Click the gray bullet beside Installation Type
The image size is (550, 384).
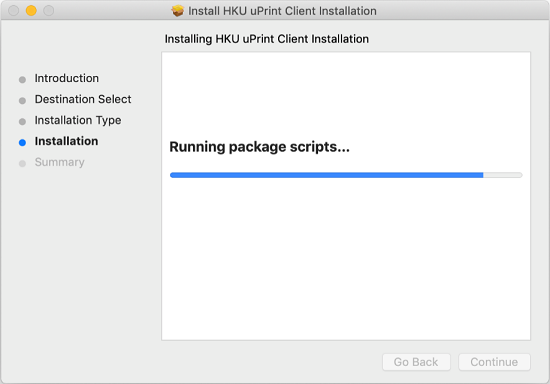22,122
